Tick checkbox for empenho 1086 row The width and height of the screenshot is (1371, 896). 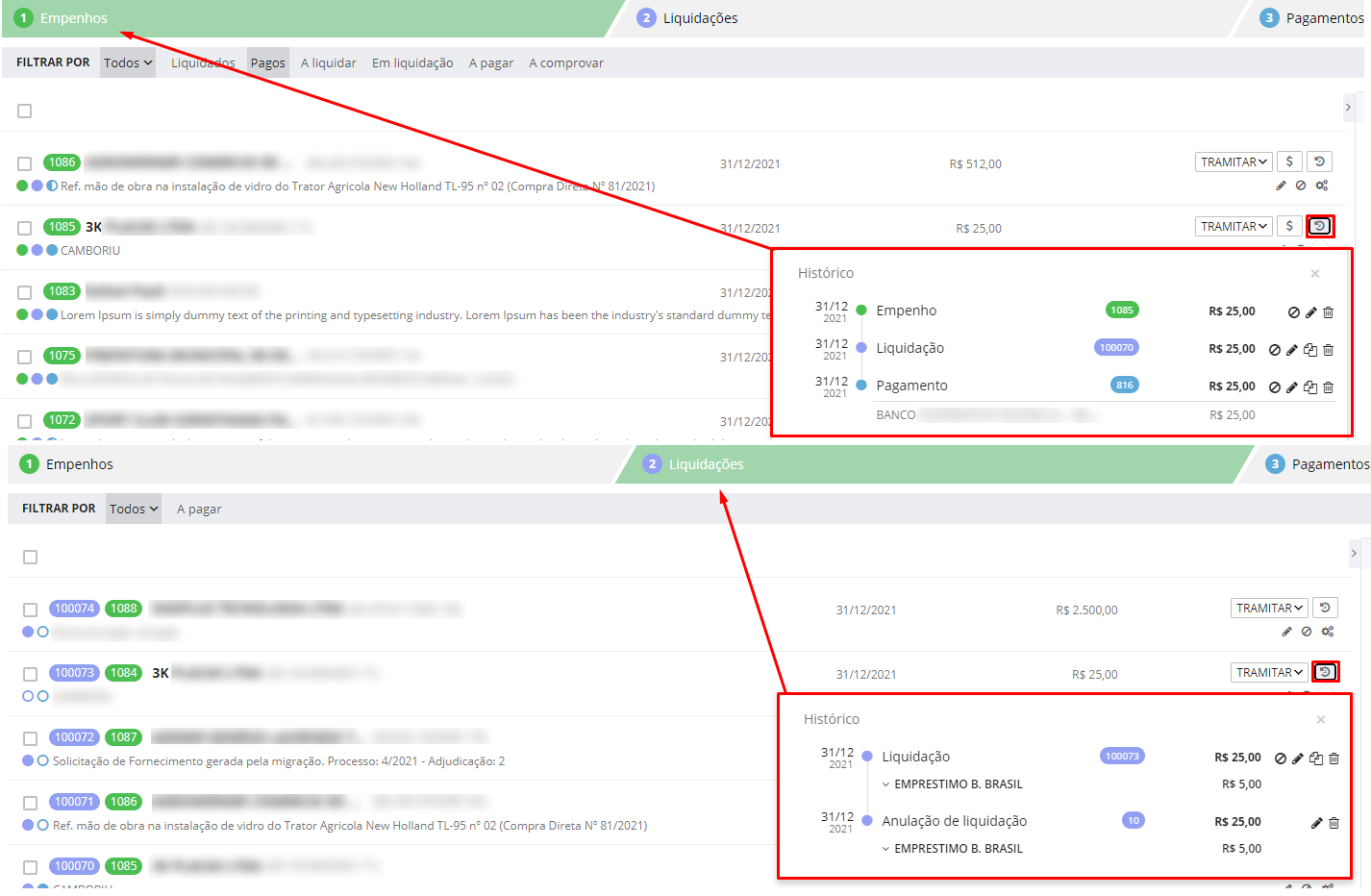tap(25, 164)
